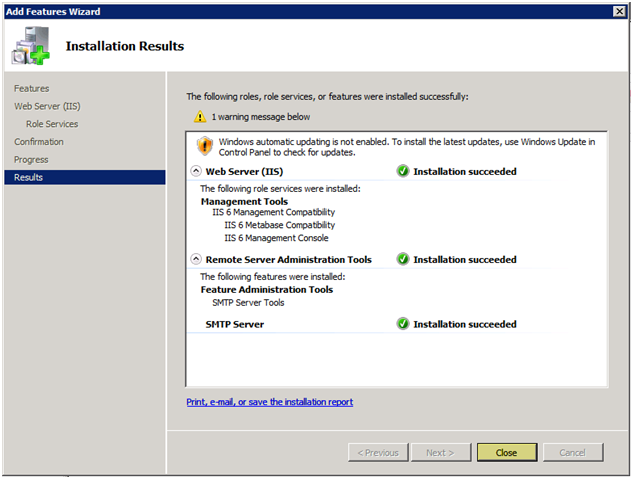Select the Features step in sidebar
The height and width of the screenshot is (479, 633).
coord(31,88)
